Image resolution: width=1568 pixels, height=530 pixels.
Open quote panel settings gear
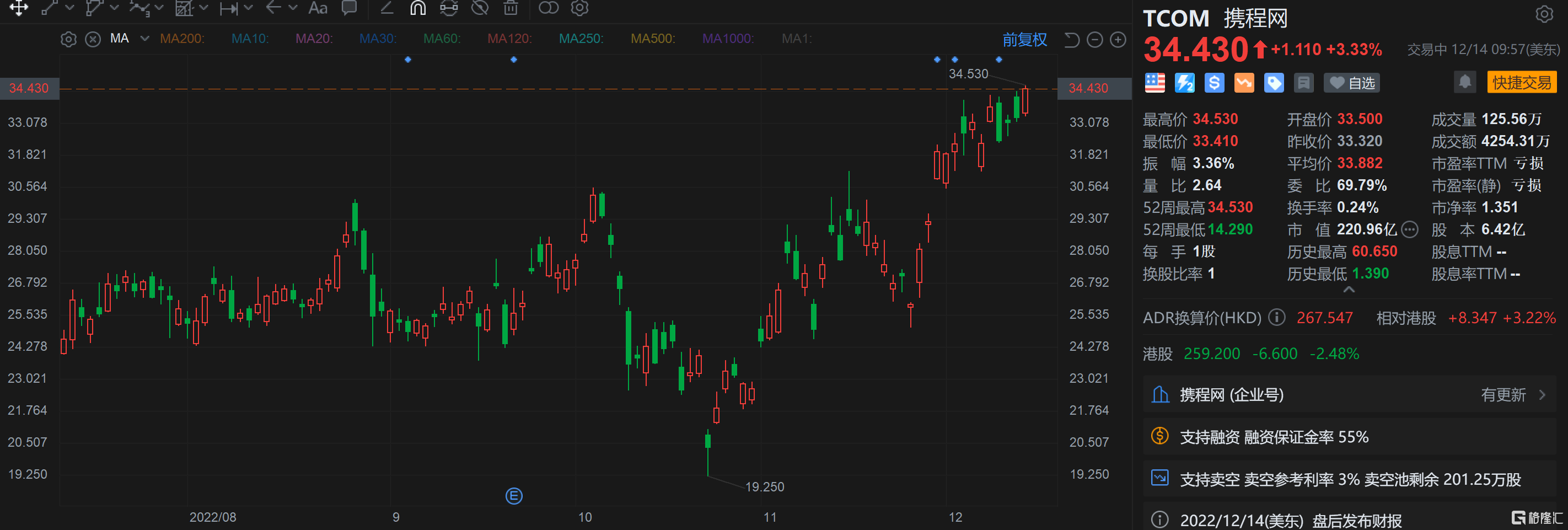coord(1544,13)
